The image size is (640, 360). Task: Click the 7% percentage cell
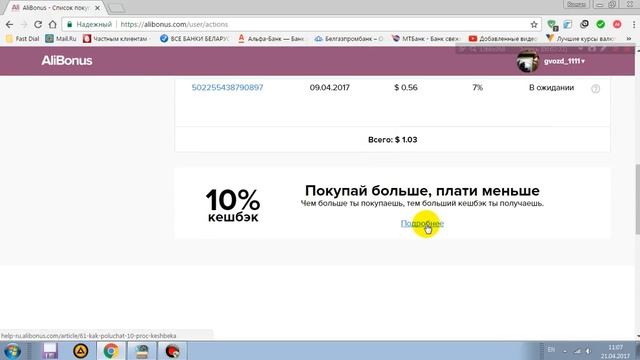pos(478,88)
